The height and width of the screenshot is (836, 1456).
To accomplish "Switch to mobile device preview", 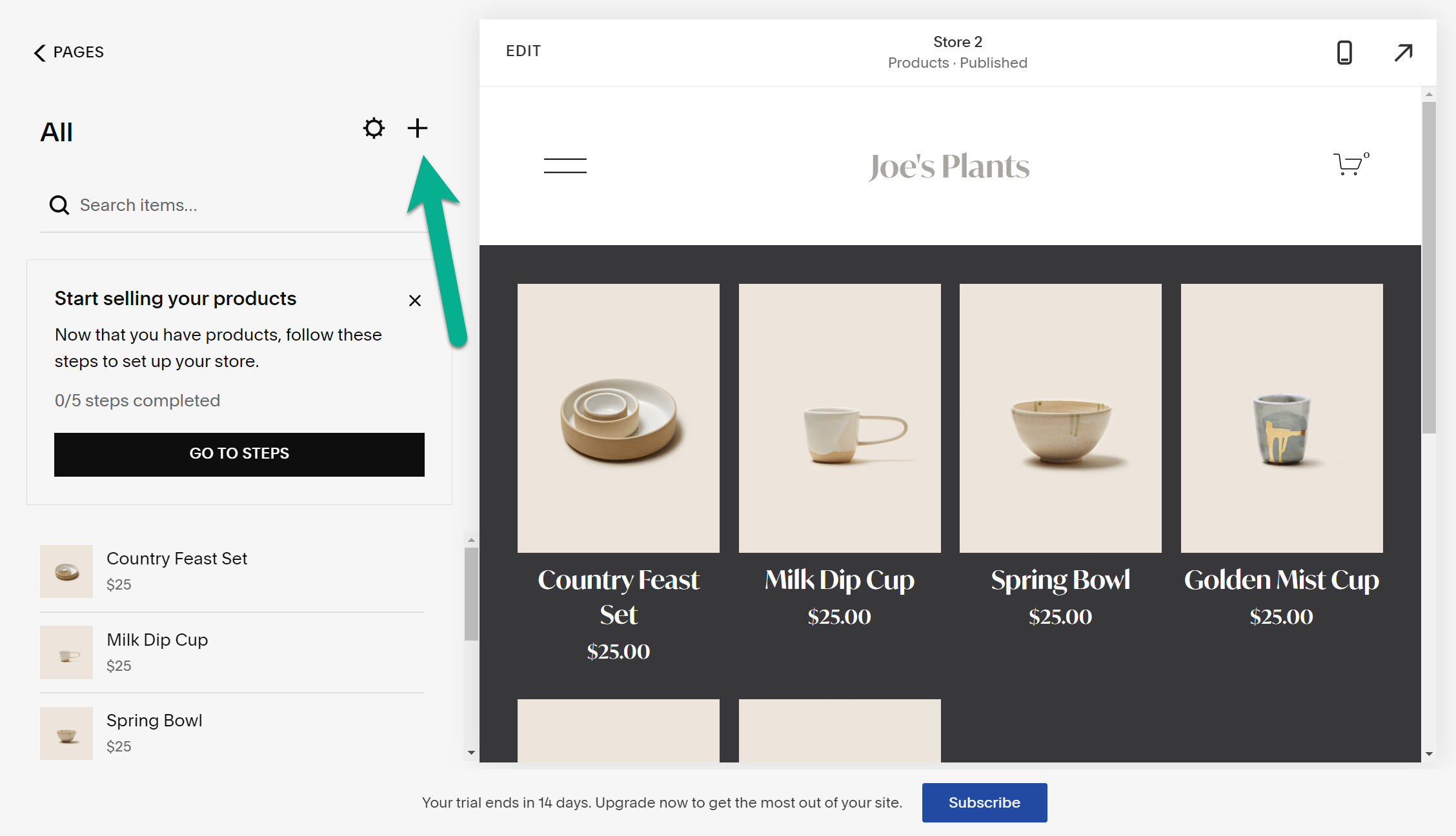I will 1344,52.
